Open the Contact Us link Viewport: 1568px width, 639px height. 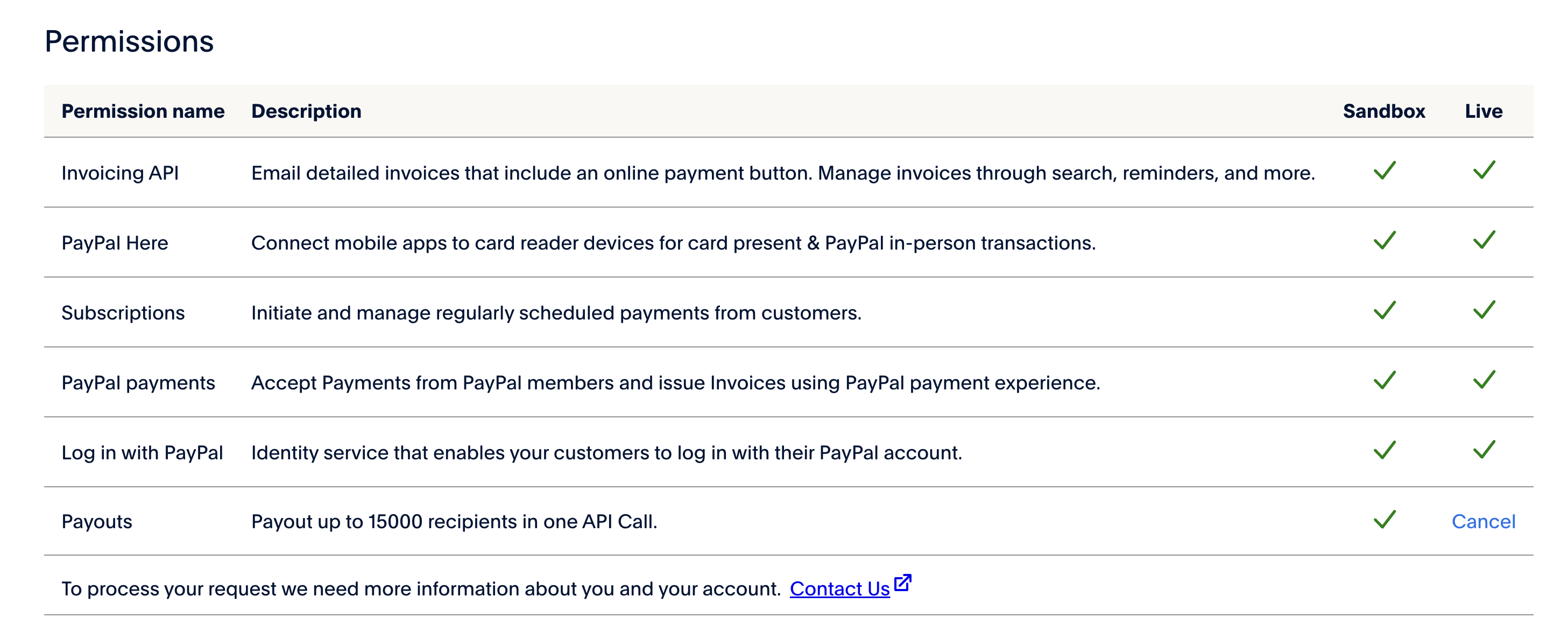[839, 588]
